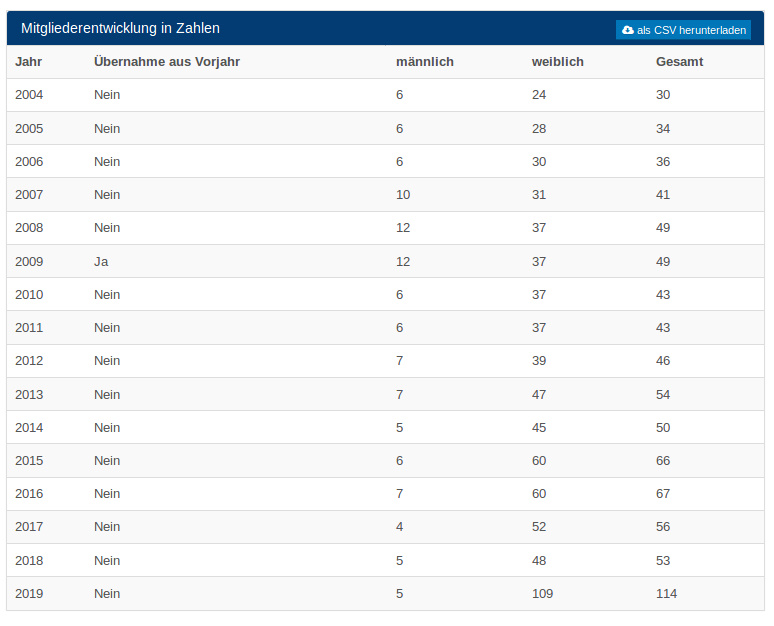Click the männlich column header
Image resolution: width=774 pixels, height=626 pixels.
coord(425,62)
